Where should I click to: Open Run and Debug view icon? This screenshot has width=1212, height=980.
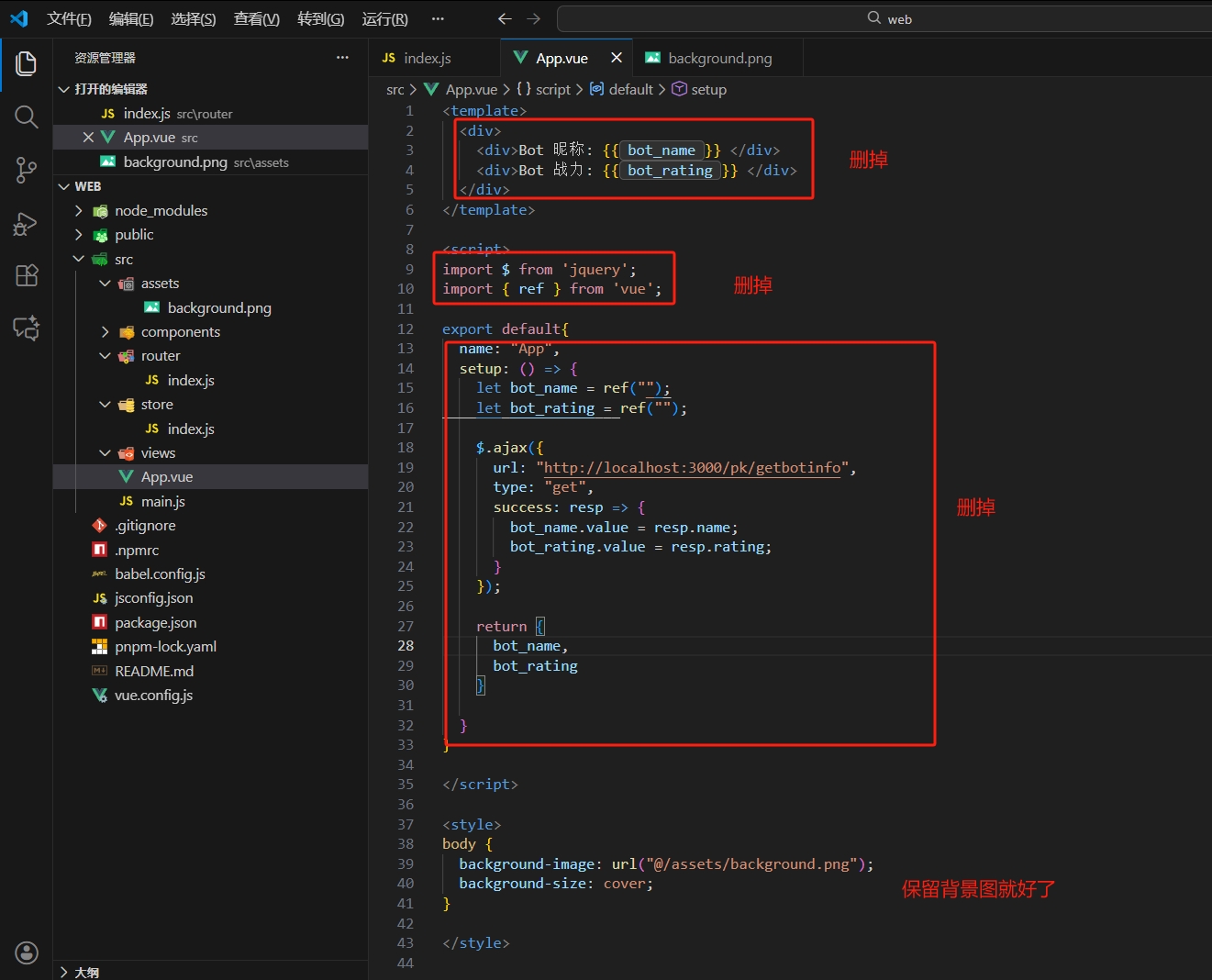[26, 223]
